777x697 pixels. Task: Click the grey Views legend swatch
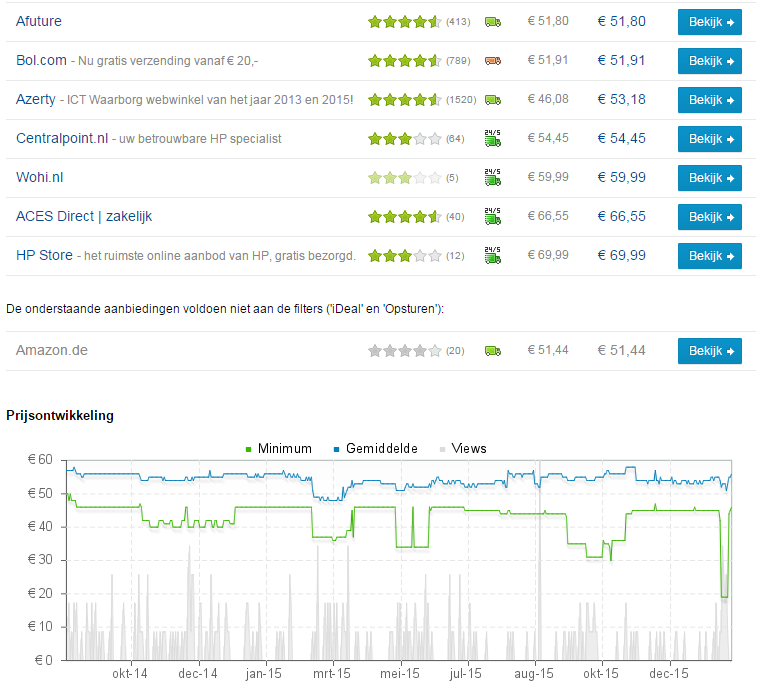442,449
